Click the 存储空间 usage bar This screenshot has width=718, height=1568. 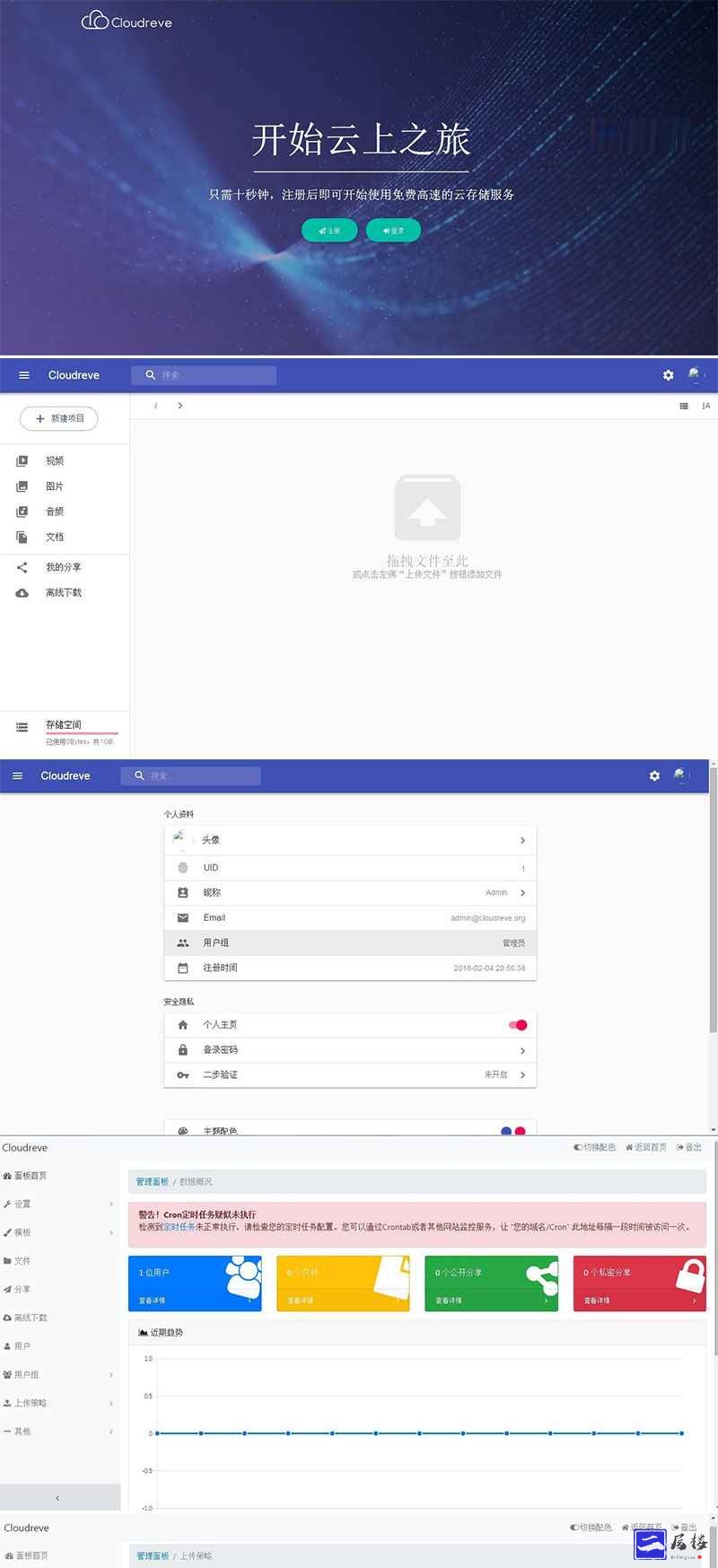point(82,733)
